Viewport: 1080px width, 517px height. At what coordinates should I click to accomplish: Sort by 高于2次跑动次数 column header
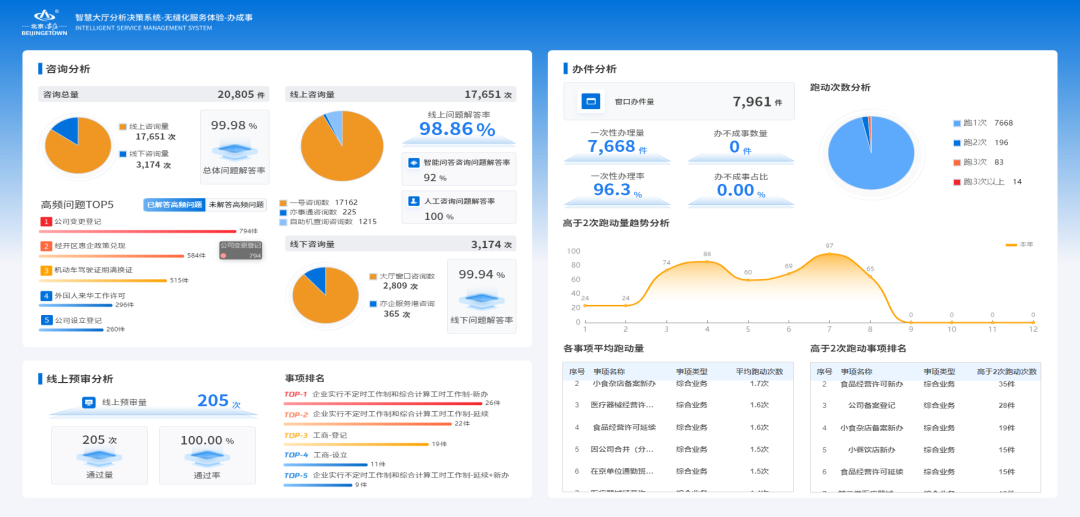[x=1006, y=371]
